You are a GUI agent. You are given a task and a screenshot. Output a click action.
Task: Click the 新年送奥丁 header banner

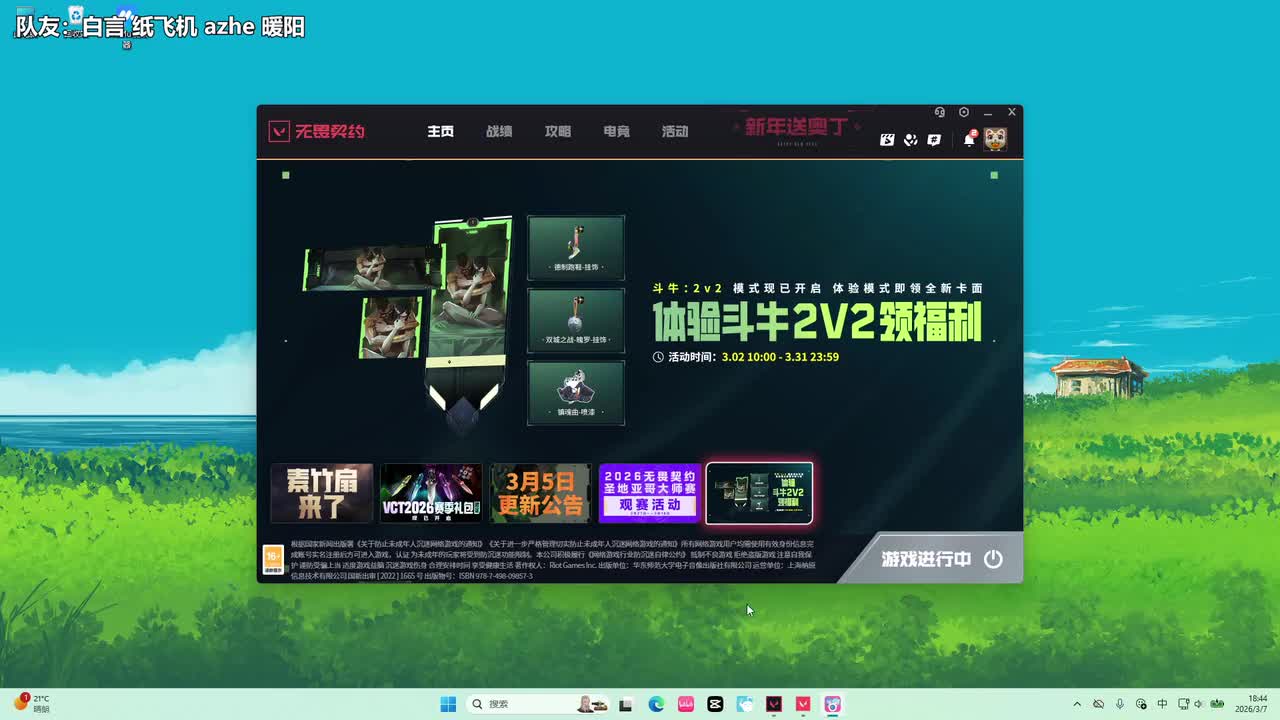(795, 130)
